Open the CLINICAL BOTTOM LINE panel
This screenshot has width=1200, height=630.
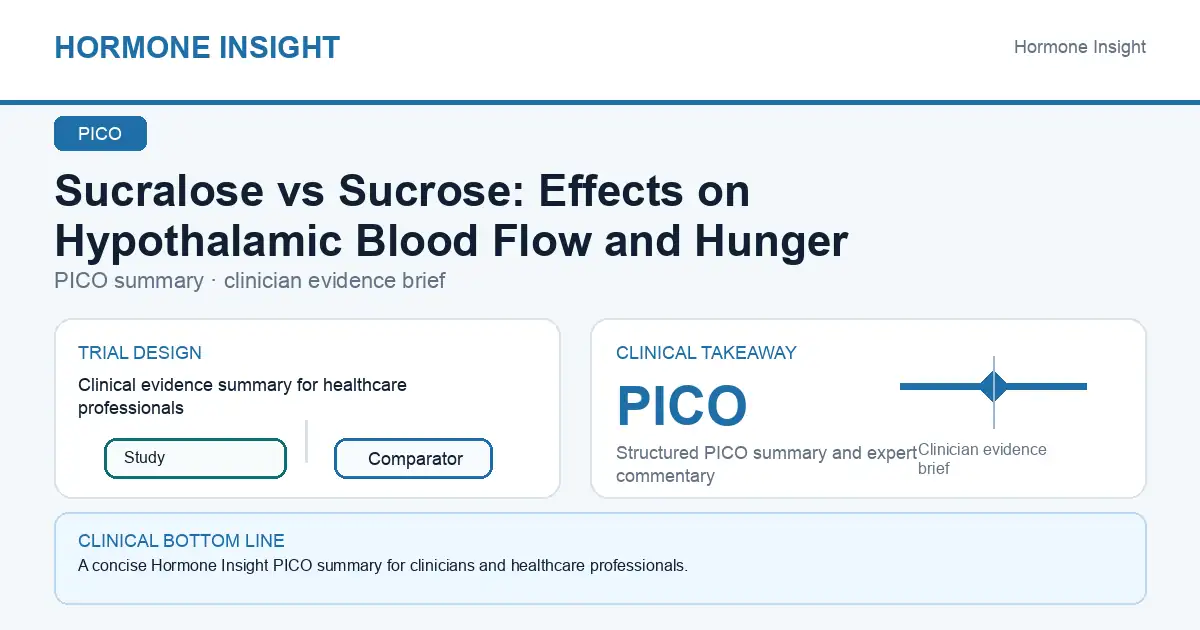coord(600,559)
